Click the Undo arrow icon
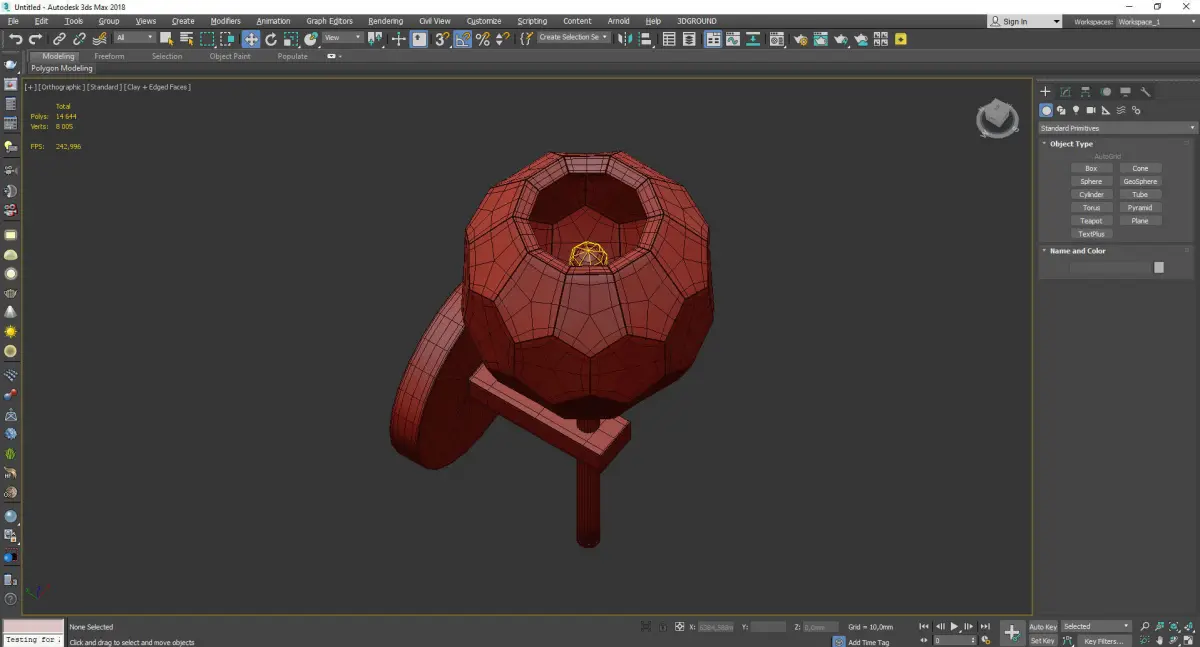The image size is (1200, 647). 15,39
